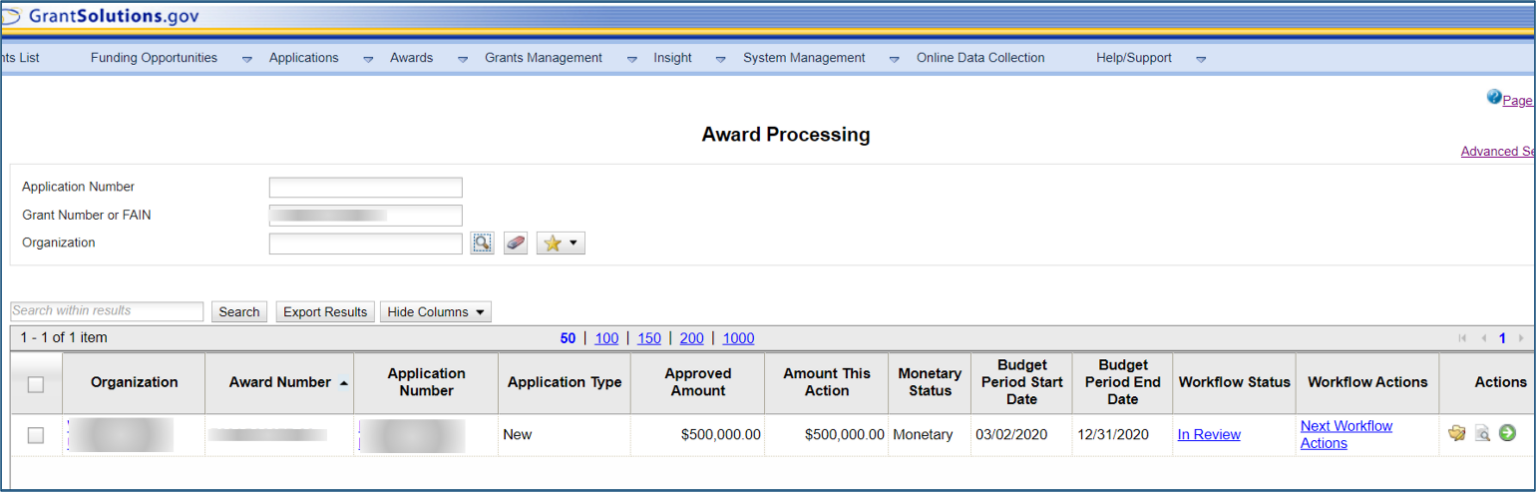1536x492 pixels.
Task: Click the In Review workflow status link
Action: pyautogui.click(x=1208, y=435)
